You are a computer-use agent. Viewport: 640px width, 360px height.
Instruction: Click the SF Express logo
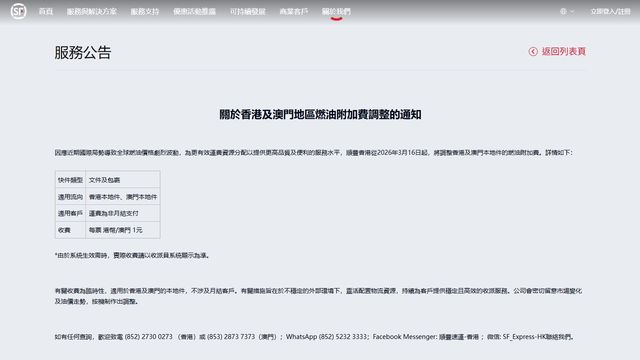click(x=18, y=11)
